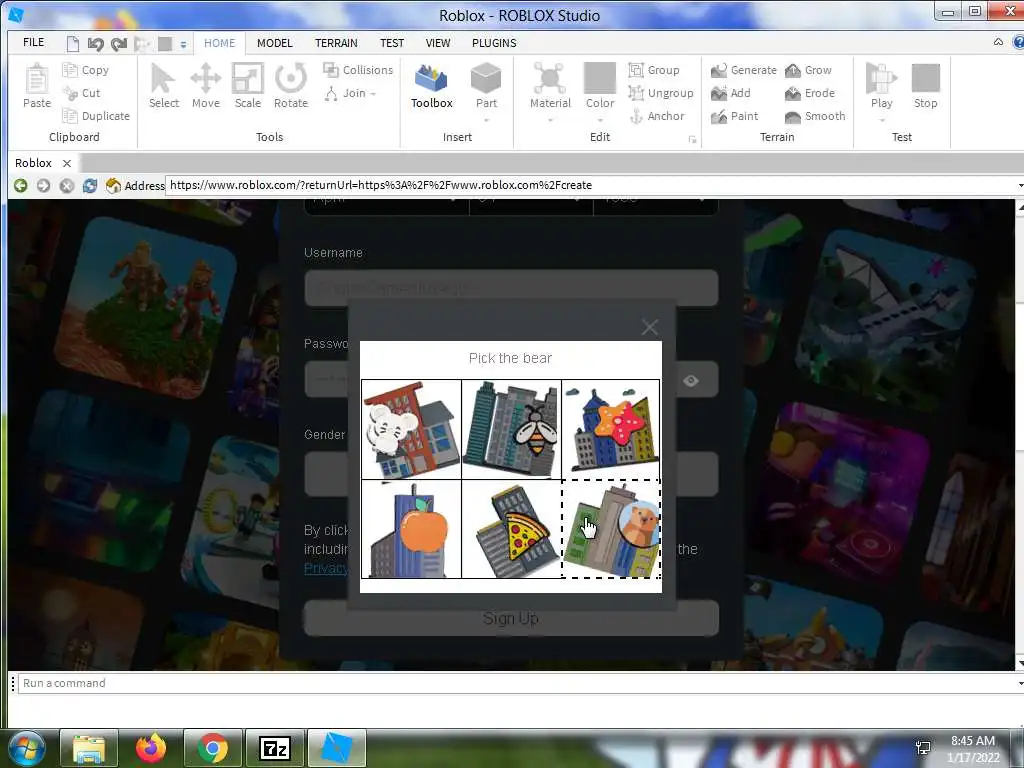The image size is (1024, 768).
Task: Expand the Part dropdown arrow
Action: (x=486, y=120)
